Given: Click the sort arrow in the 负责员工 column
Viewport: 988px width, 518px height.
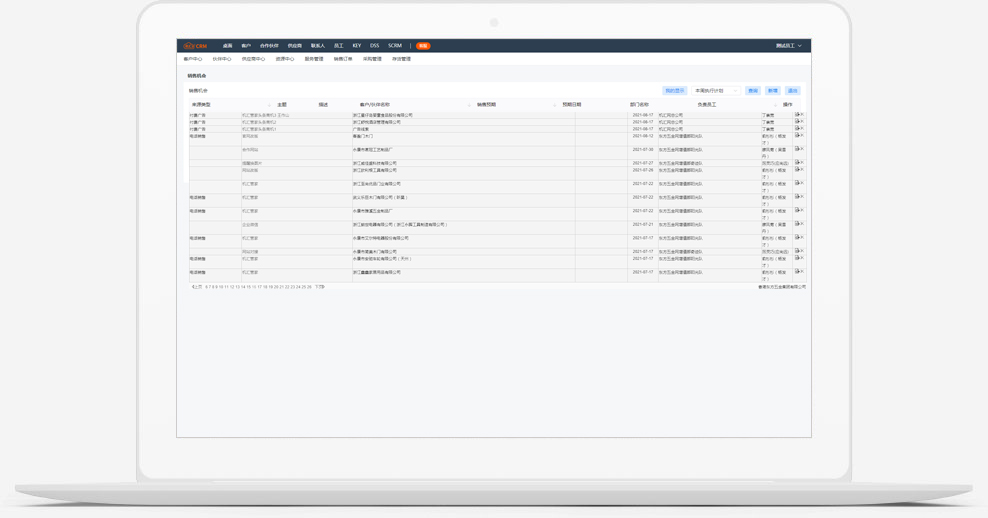Looking at the screenshot, I should coord(775,105).
